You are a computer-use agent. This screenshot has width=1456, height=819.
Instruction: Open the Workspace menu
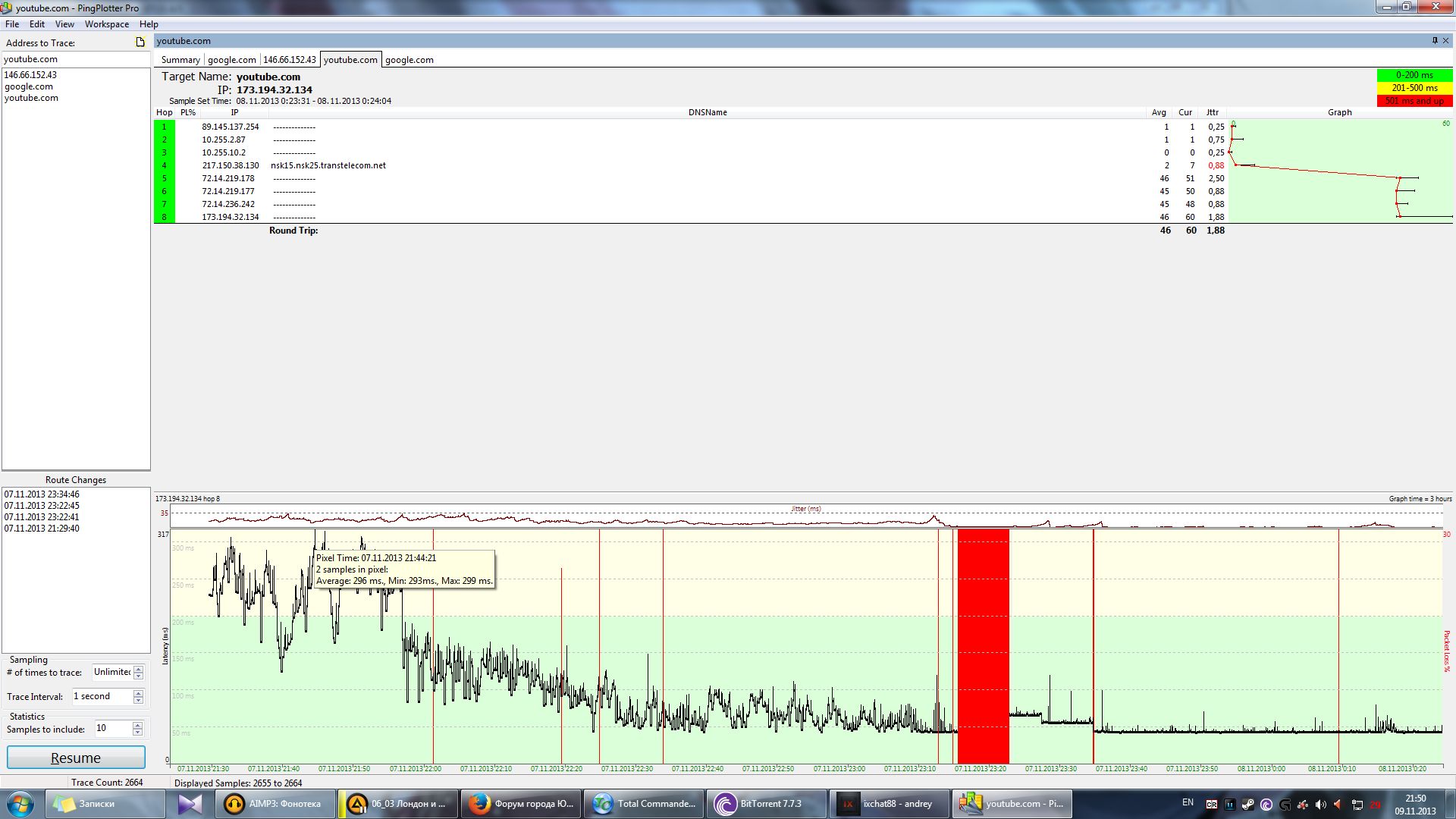[x=106, y=24]
